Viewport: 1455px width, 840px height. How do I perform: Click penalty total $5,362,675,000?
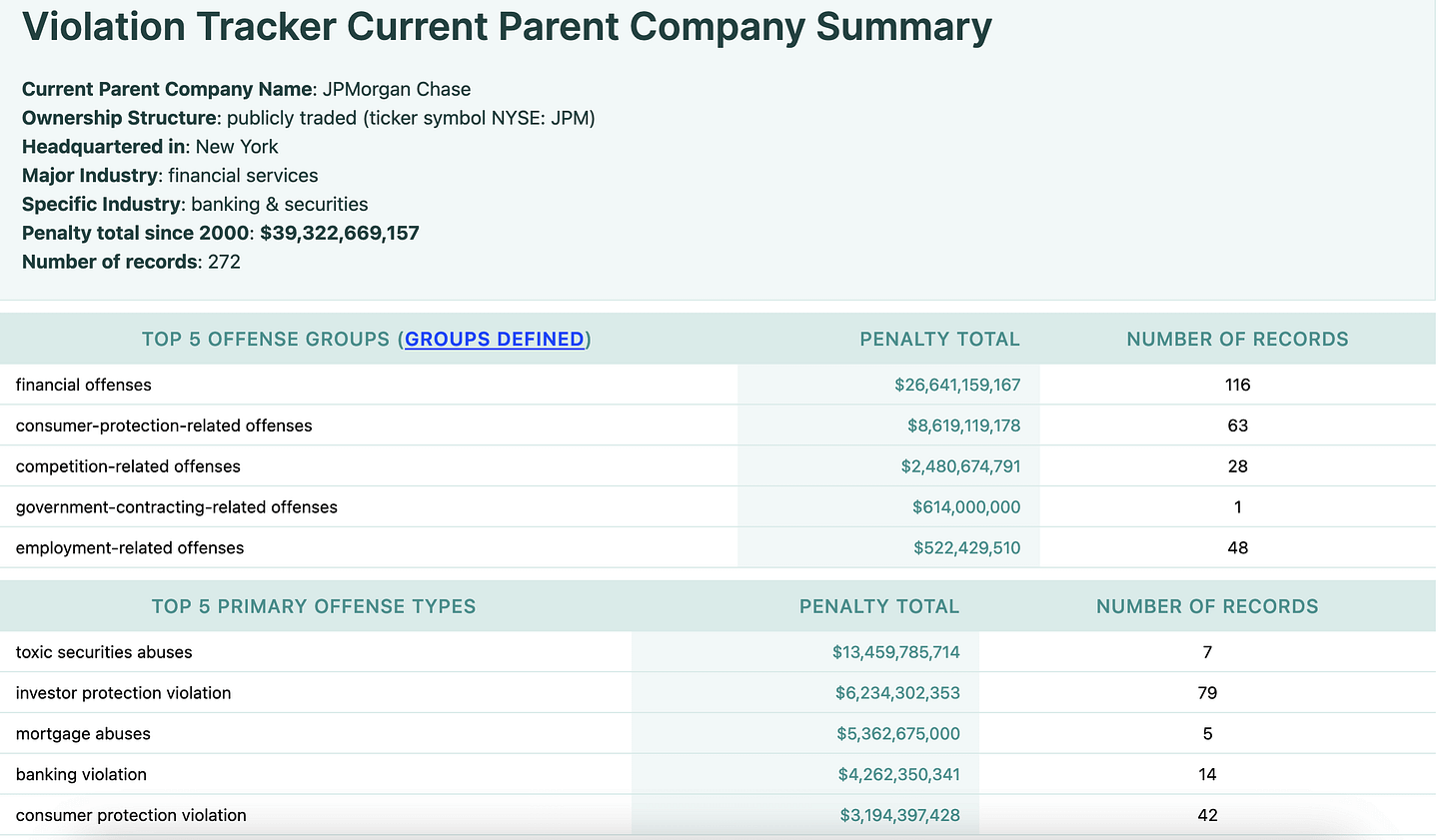coord(898,733)
